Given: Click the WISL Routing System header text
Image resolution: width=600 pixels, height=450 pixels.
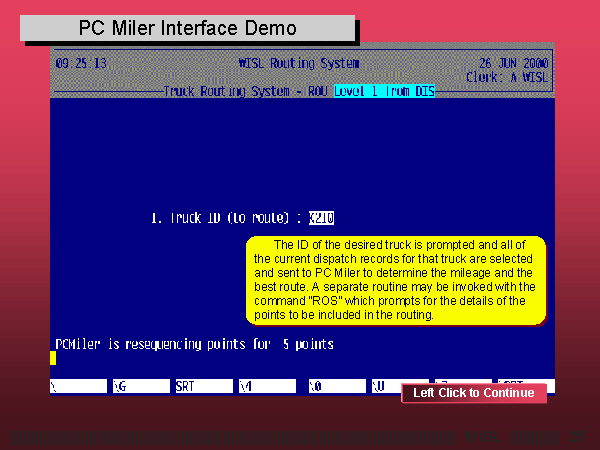Looking at the screenshot, I should click(299, 63).
